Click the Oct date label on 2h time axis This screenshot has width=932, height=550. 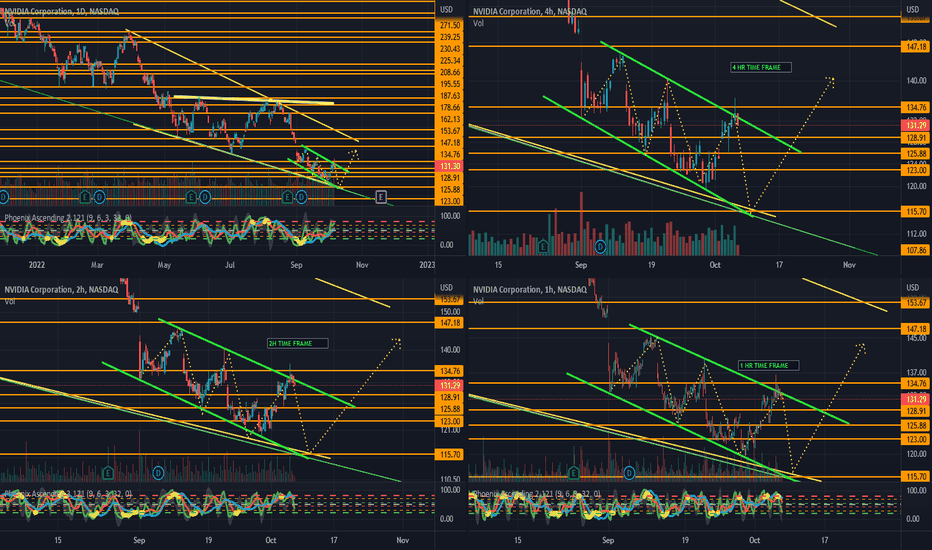pyautogui.click(x=271, y=540)
